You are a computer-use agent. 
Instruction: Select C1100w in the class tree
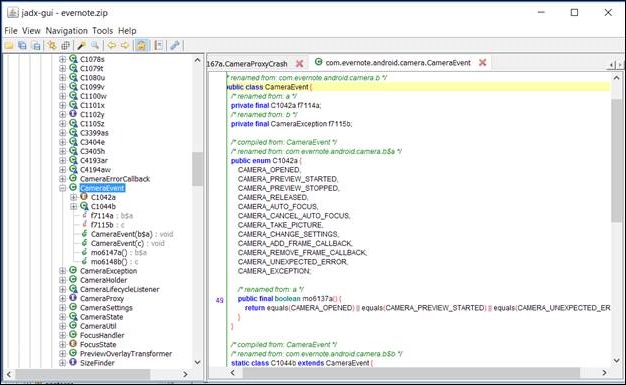tap(93, 96)
